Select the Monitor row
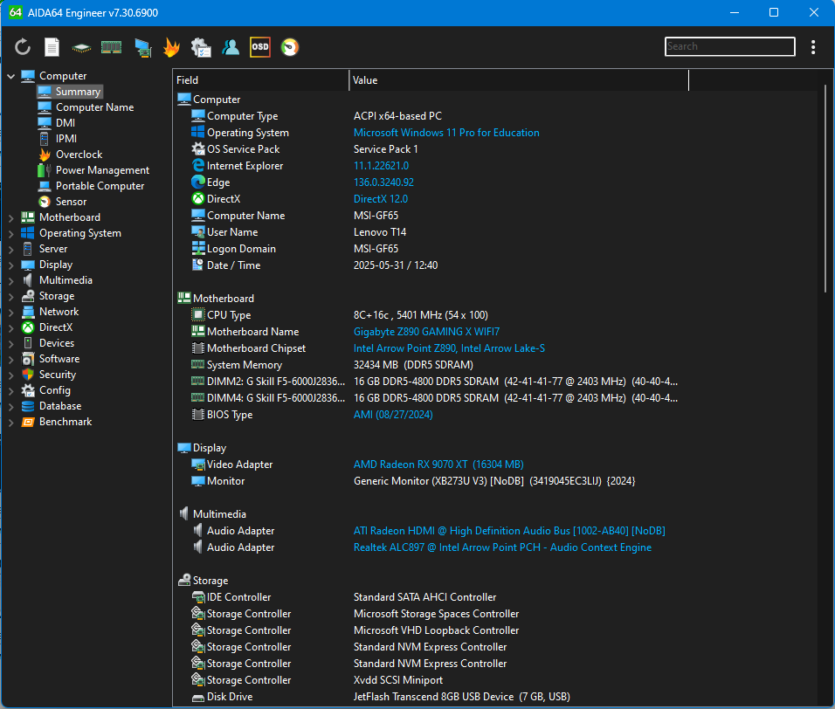This screenshot has width=835, height=709. tap(431, 481)
